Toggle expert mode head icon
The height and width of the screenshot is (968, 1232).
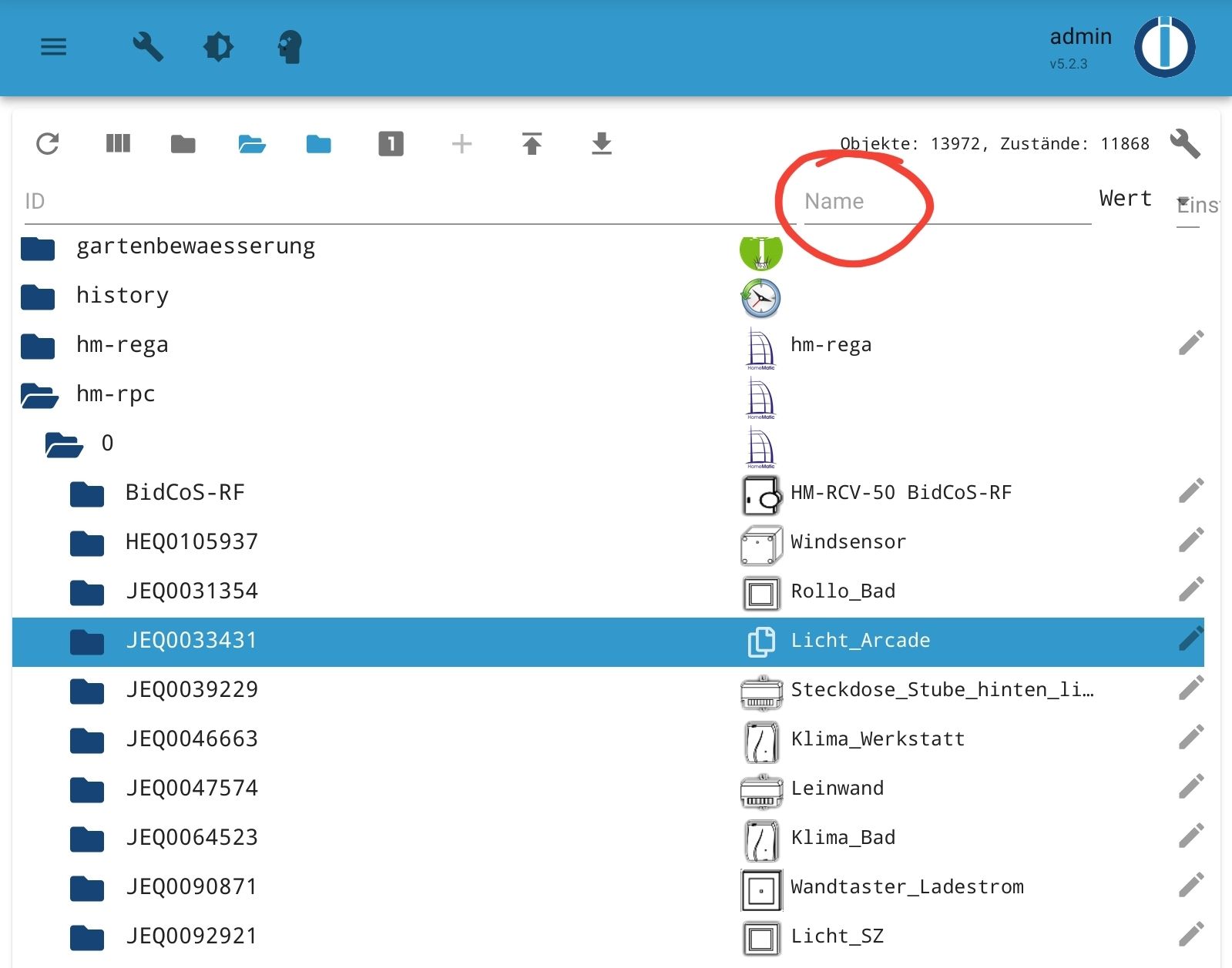point(290,47)
